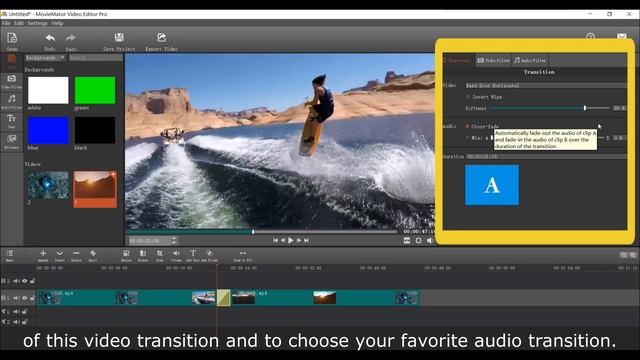Click the Add Text T icon
Screen dimensions: 640x360
193,253
